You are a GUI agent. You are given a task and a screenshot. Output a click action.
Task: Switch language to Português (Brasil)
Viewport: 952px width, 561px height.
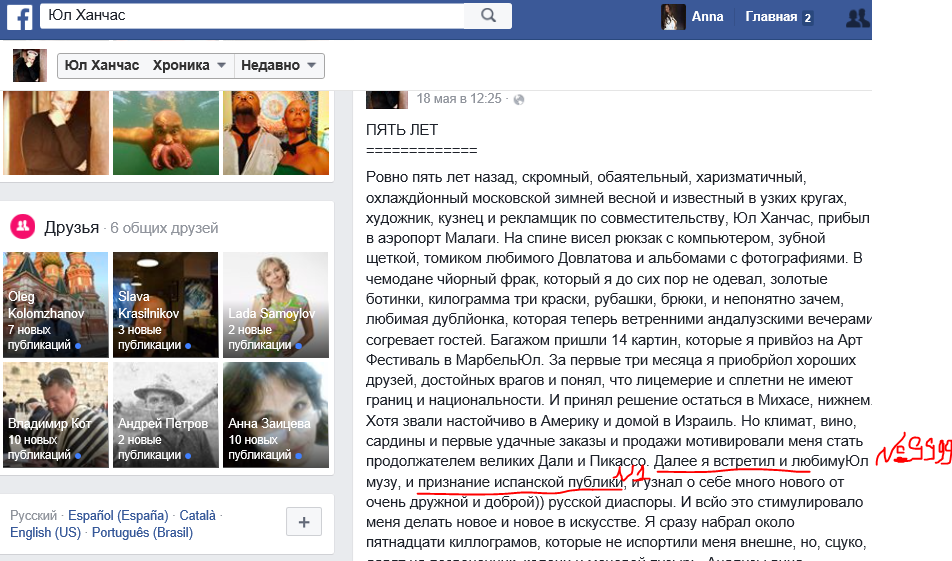tap(142, 532)
